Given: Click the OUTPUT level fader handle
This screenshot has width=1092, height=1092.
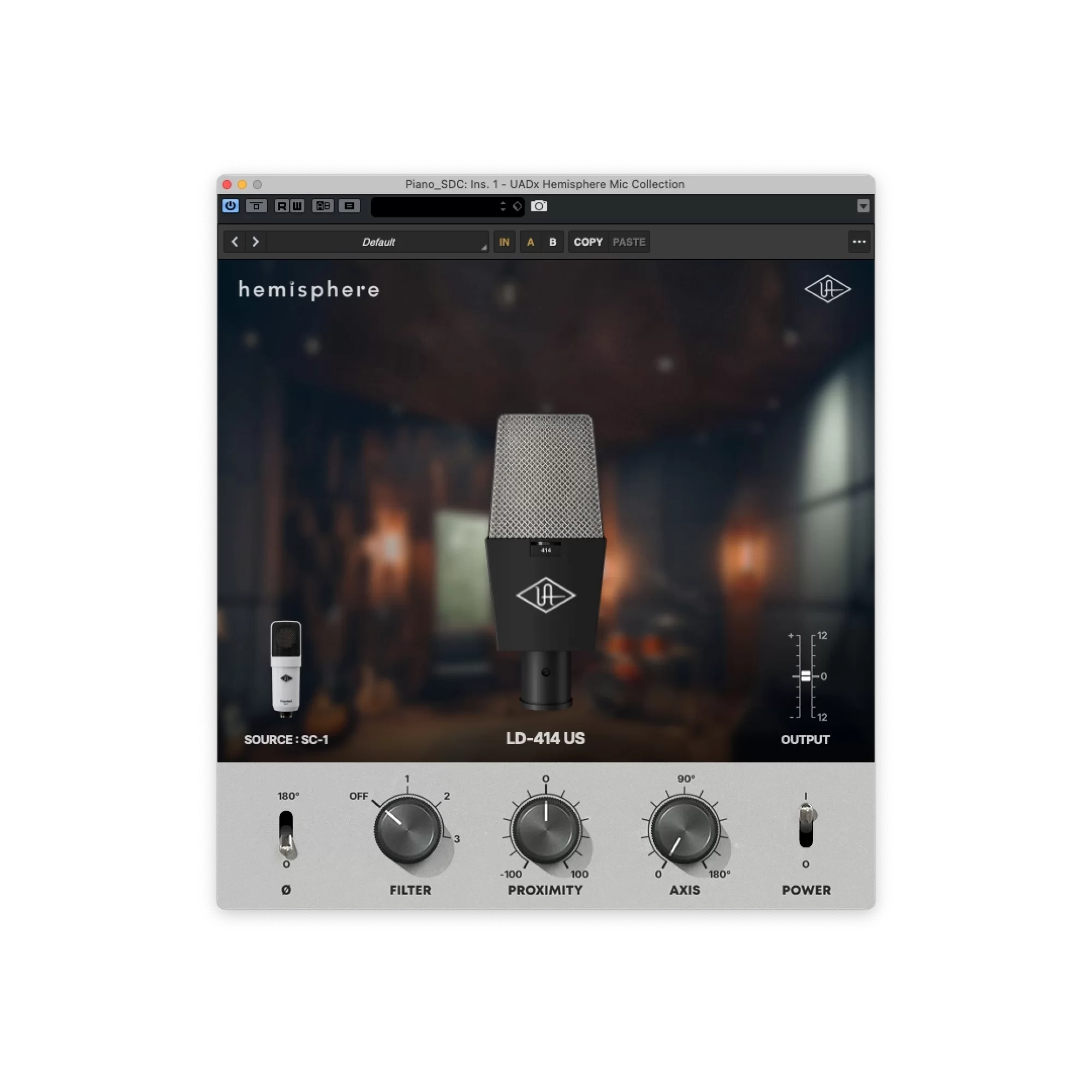Looking at the screenshot, I should click(x=805, y=676).
